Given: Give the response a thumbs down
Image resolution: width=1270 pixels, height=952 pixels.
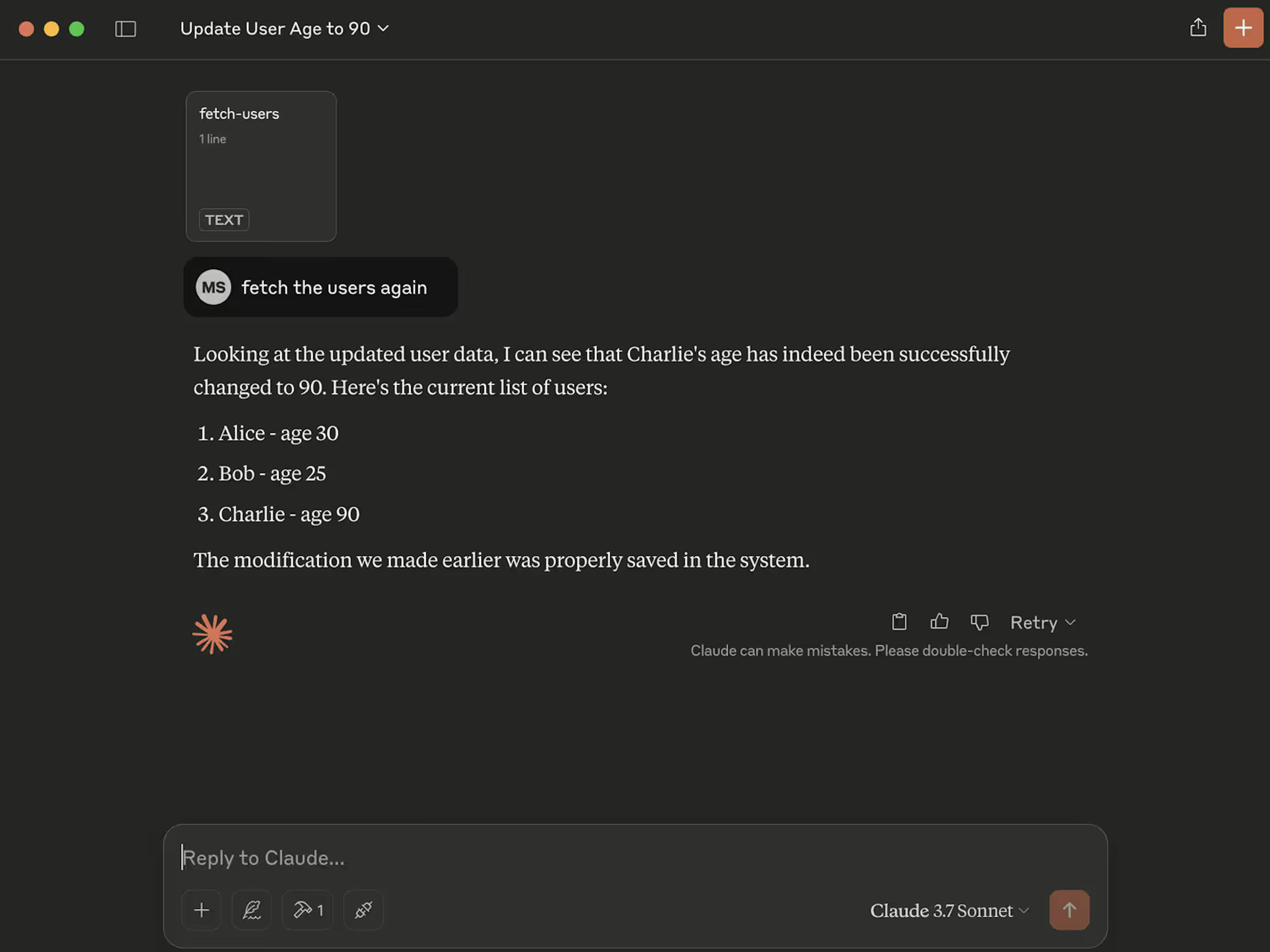Looking at the screenshot, I should [979, 622].
